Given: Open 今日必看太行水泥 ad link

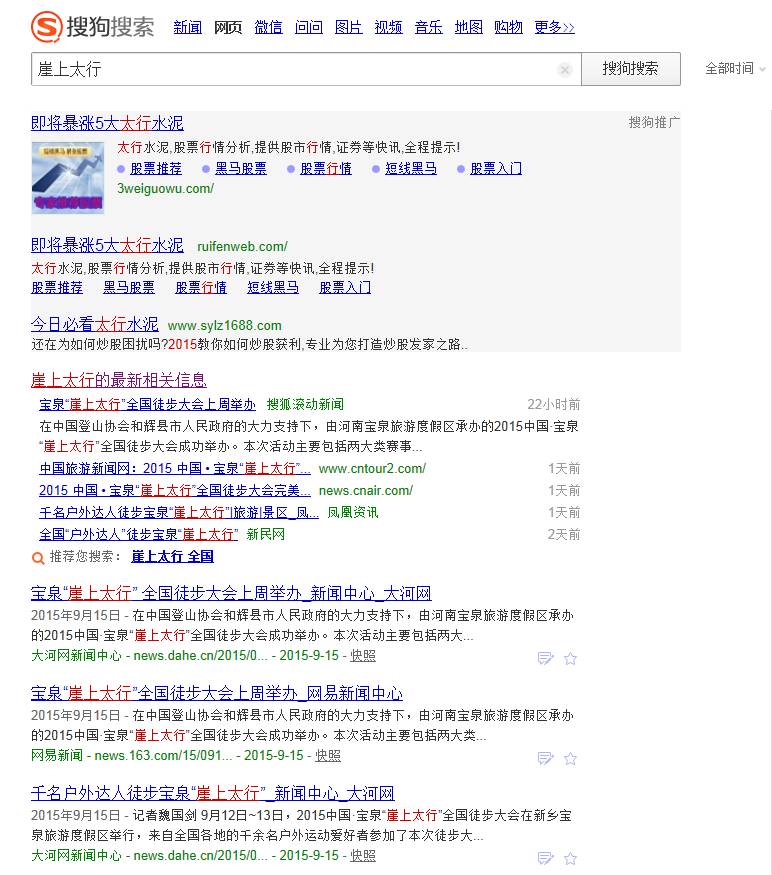Looking at the screenshot, I should 95,324.
